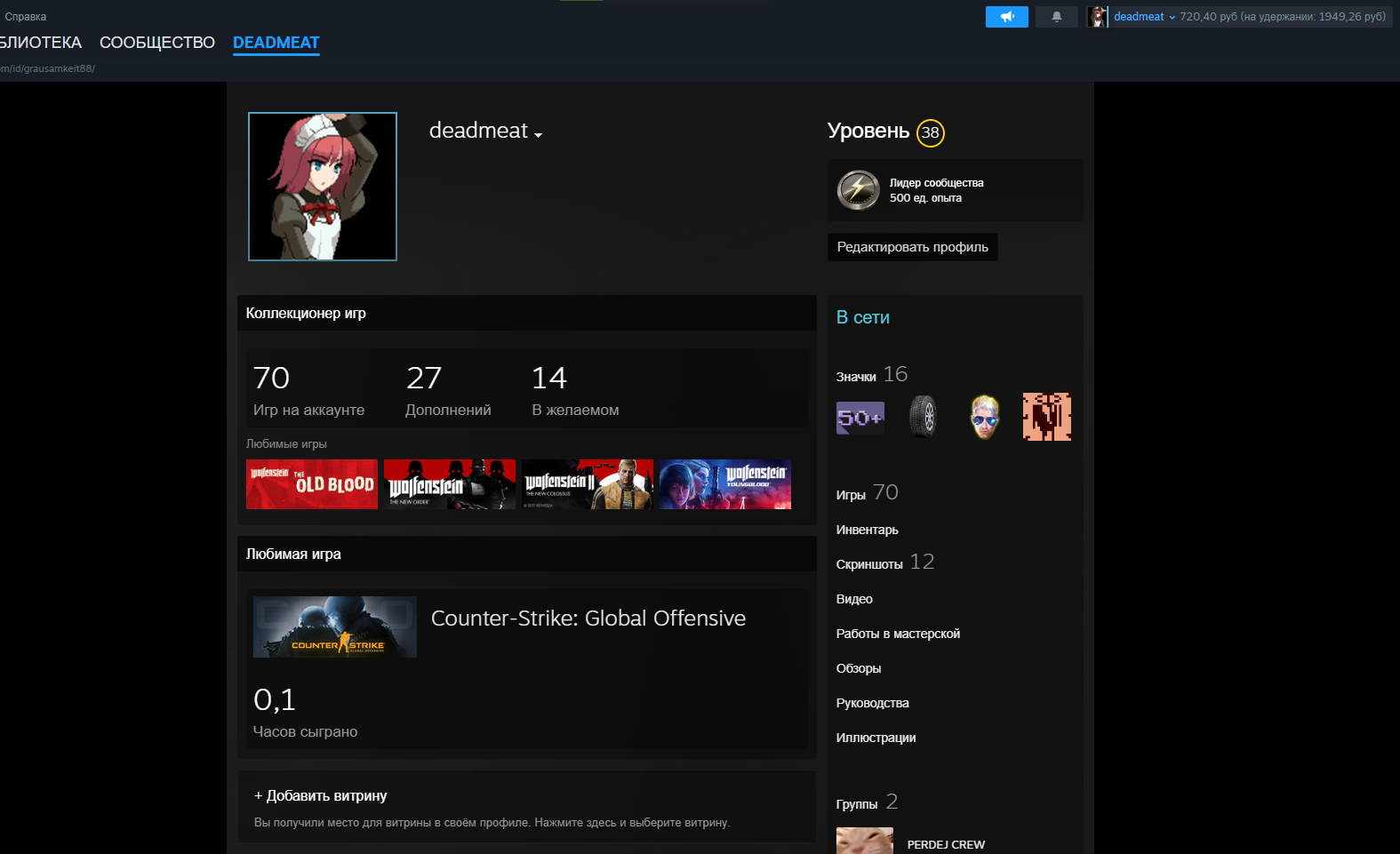
Task: Open the sunglasses face badge
Action: pyautogui.click(x=985, y=417)
